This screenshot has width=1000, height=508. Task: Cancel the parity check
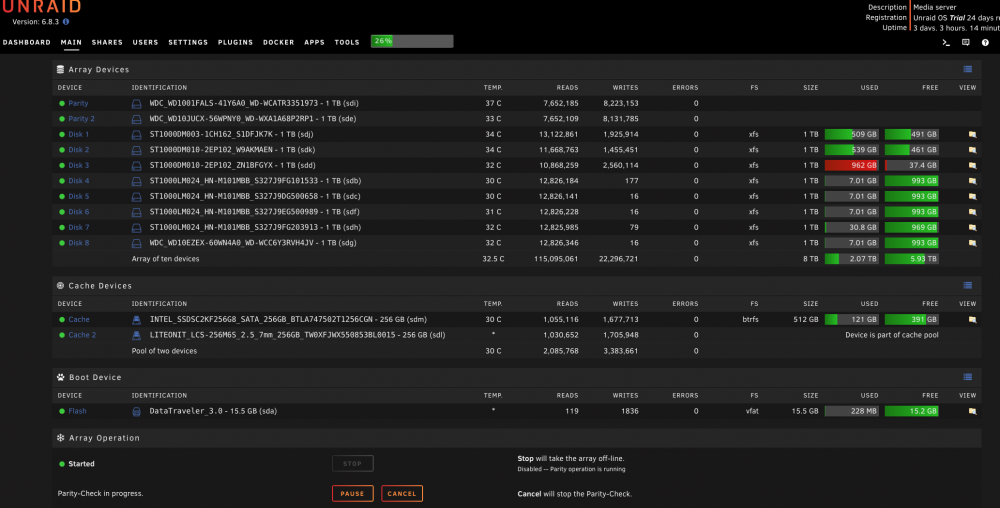click(402, 493)
